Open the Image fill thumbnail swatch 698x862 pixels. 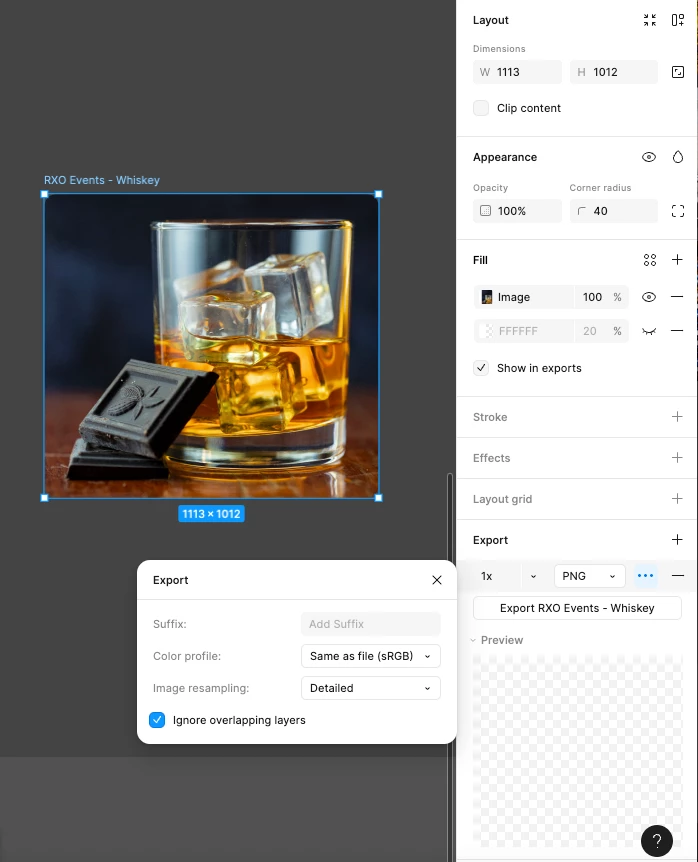(486, 297)
